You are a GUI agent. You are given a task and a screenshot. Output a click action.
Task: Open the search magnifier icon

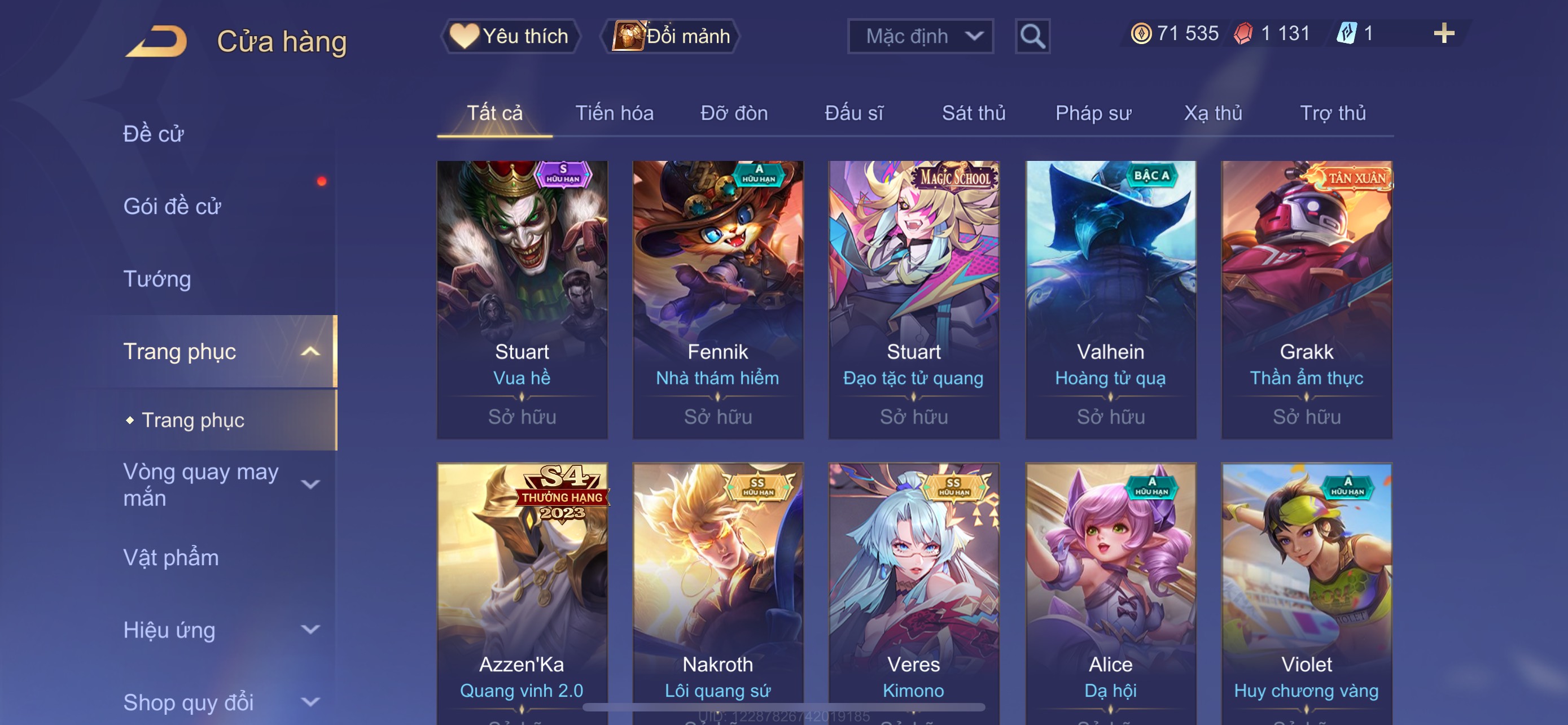pos(1032,37)
